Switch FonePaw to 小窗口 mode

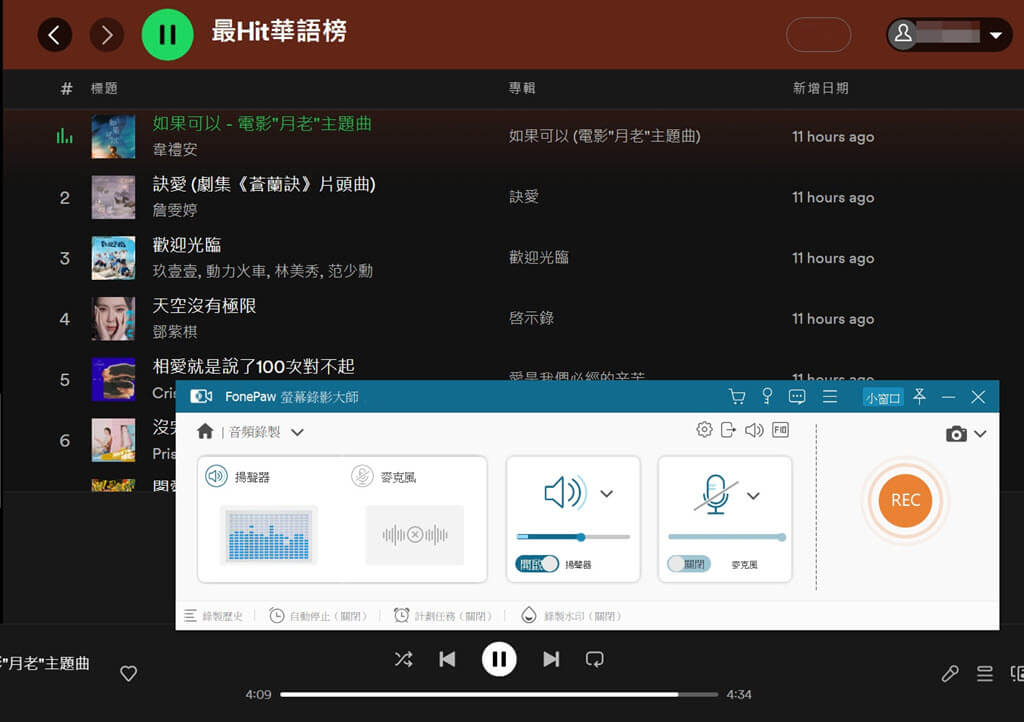coord(883,398)
